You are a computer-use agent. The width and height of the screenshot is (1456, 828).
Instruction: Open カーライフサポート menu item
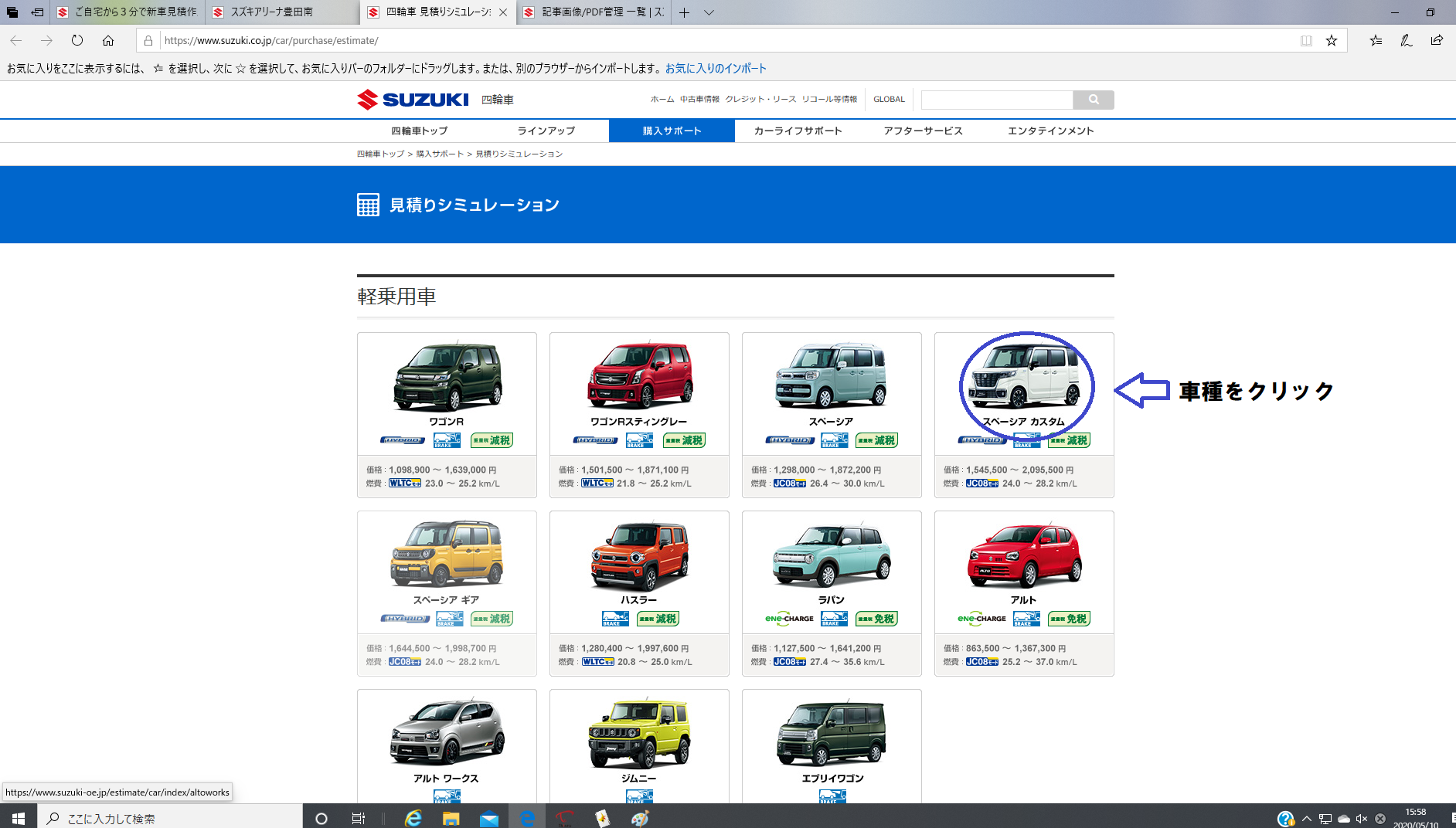tap(798, 131)
